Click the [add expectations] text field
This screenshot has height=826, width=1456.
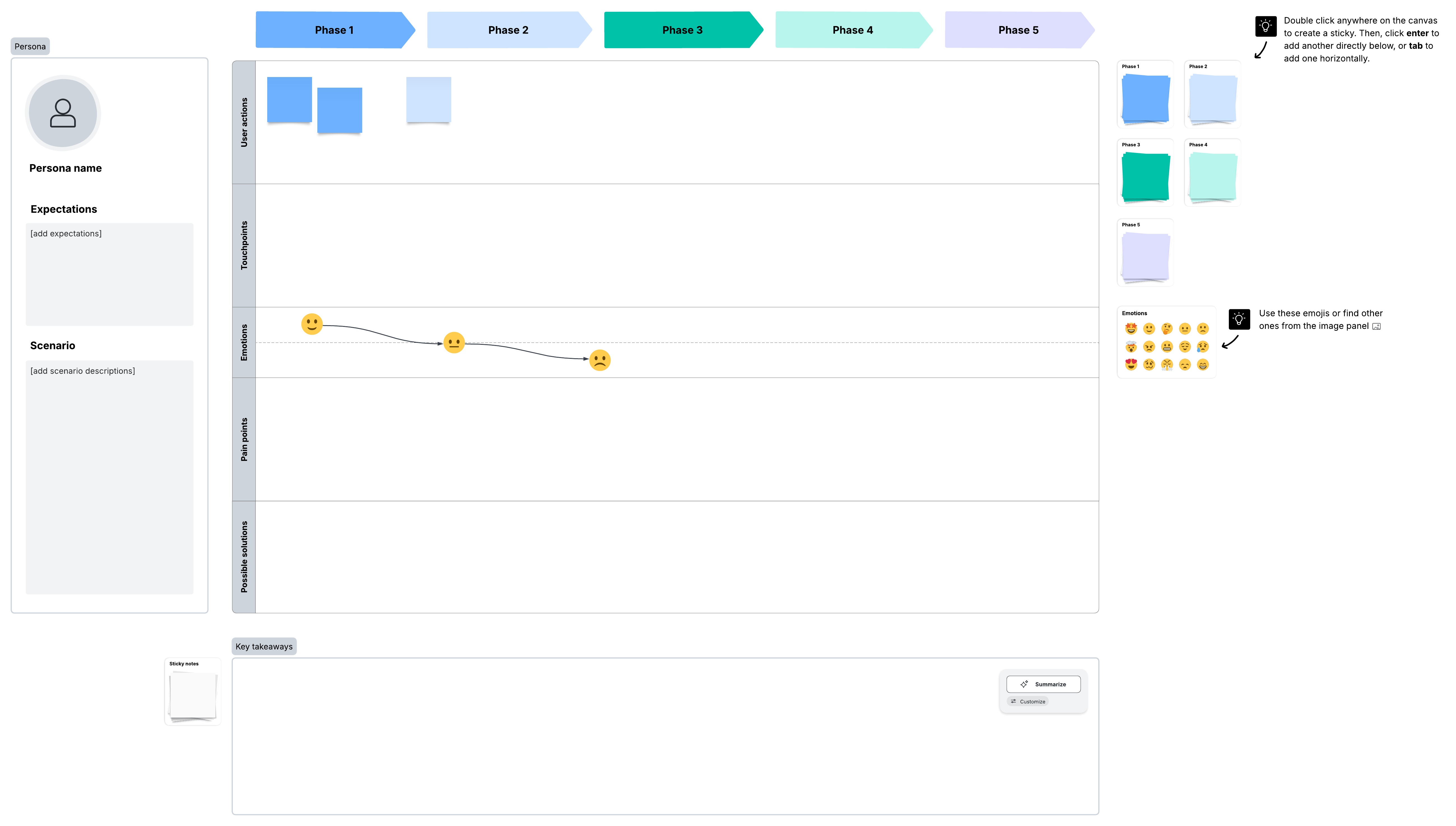[x=110, y=274]
